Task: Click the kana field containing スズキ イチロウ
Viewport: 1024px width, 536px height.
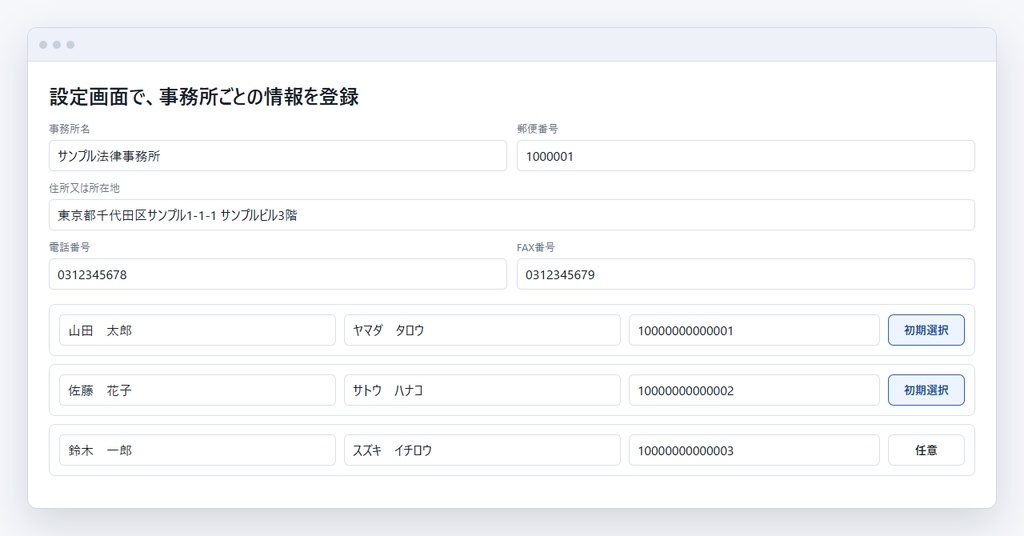Action: click(482, 450)
